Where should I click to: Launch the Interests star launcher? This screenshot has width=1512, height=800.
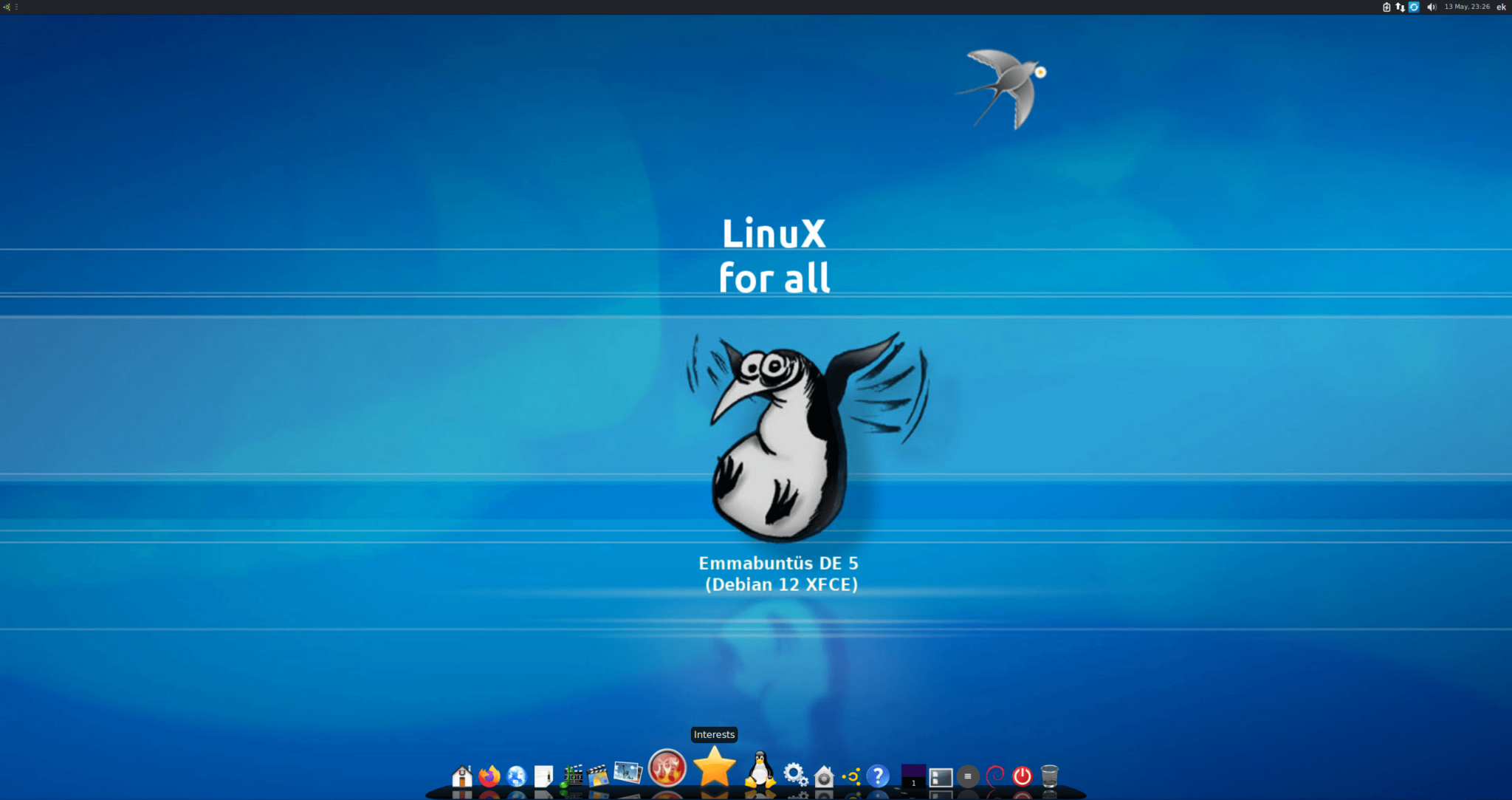(713, 770)
